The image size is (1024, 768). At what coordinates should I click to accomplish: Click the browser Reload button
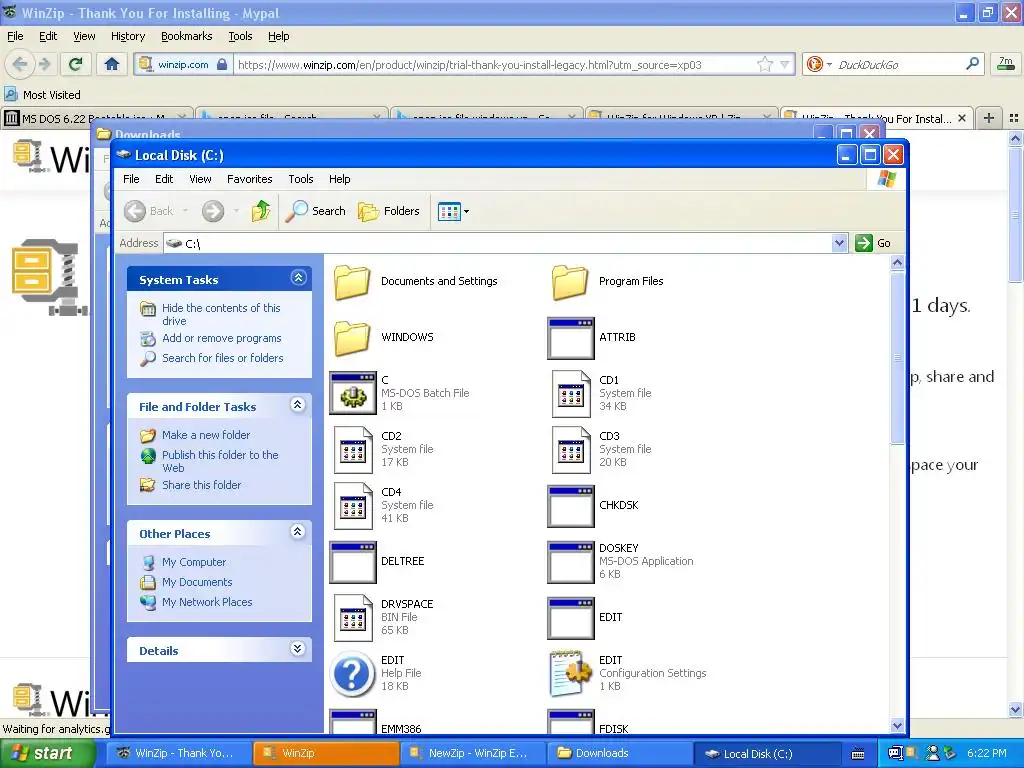point(75,64)
